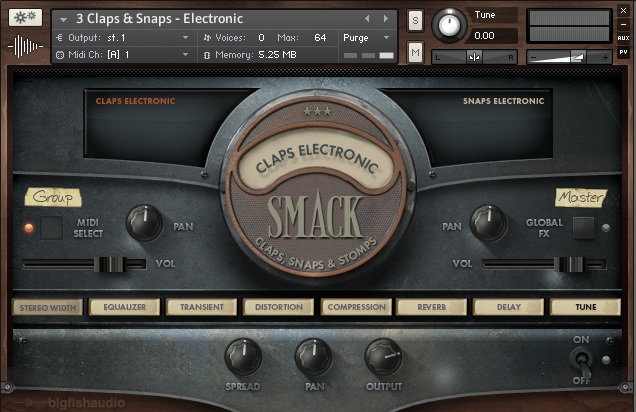This screenshot has width=636, height=412.
Task: Click the orange MIDI Select LED
Action: coord(29,227)
